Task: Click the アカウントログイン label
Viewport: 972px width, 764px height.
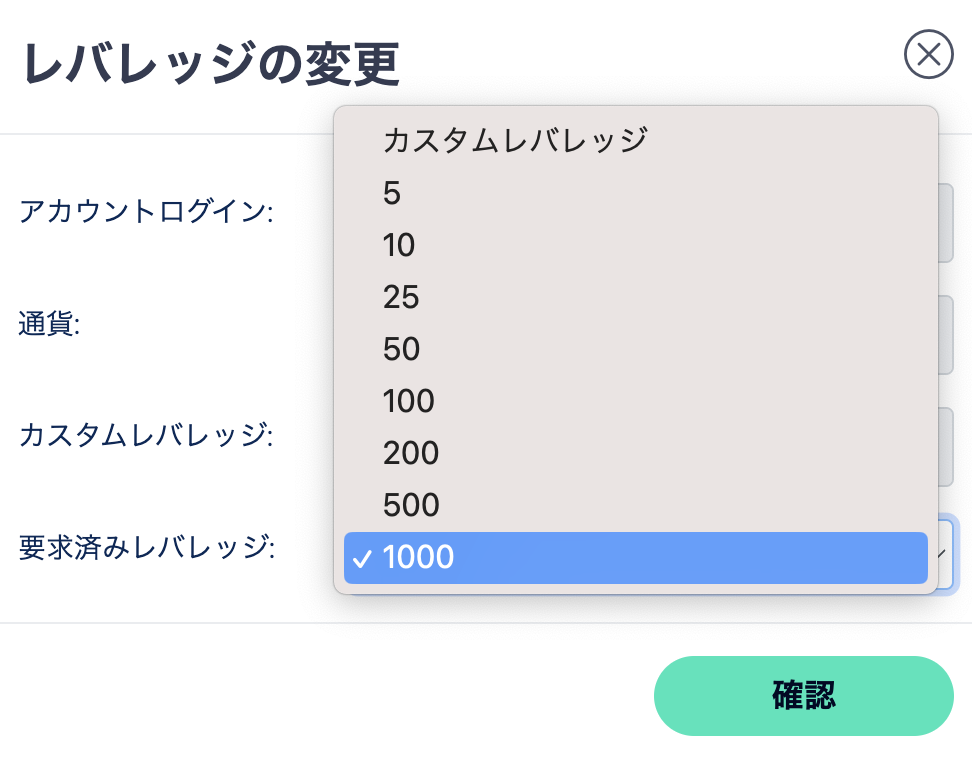Action: click(146, 211)
